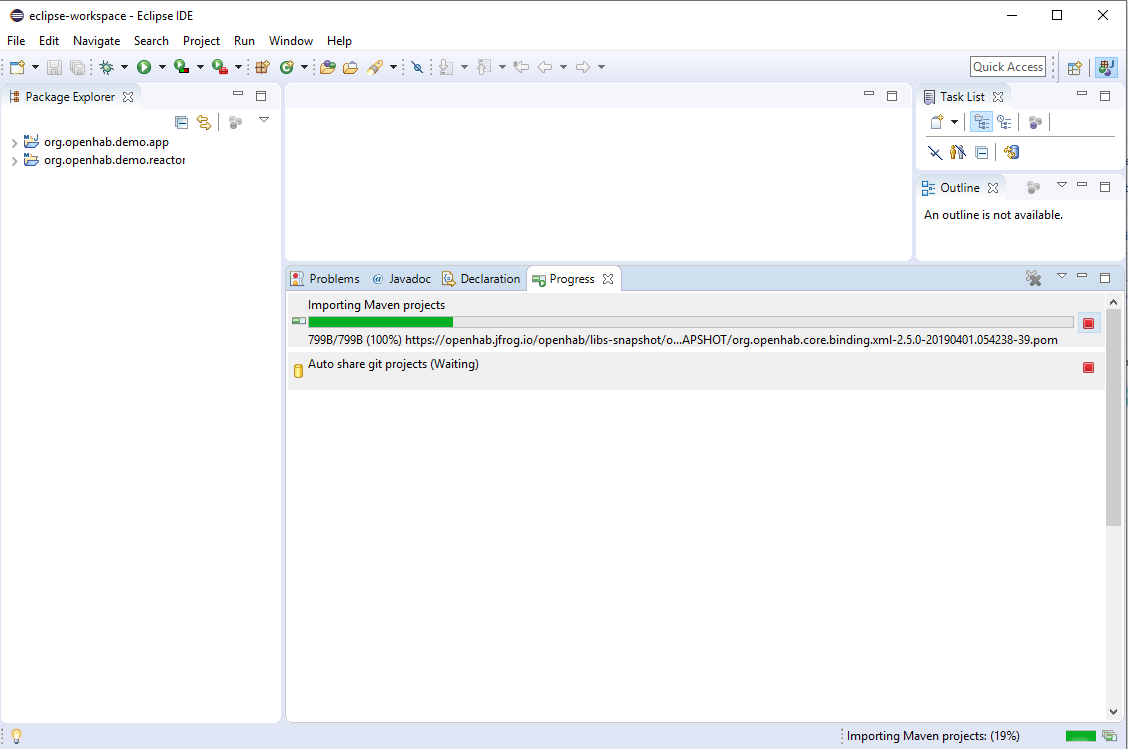Open the Navigate menu

(96, 41)
